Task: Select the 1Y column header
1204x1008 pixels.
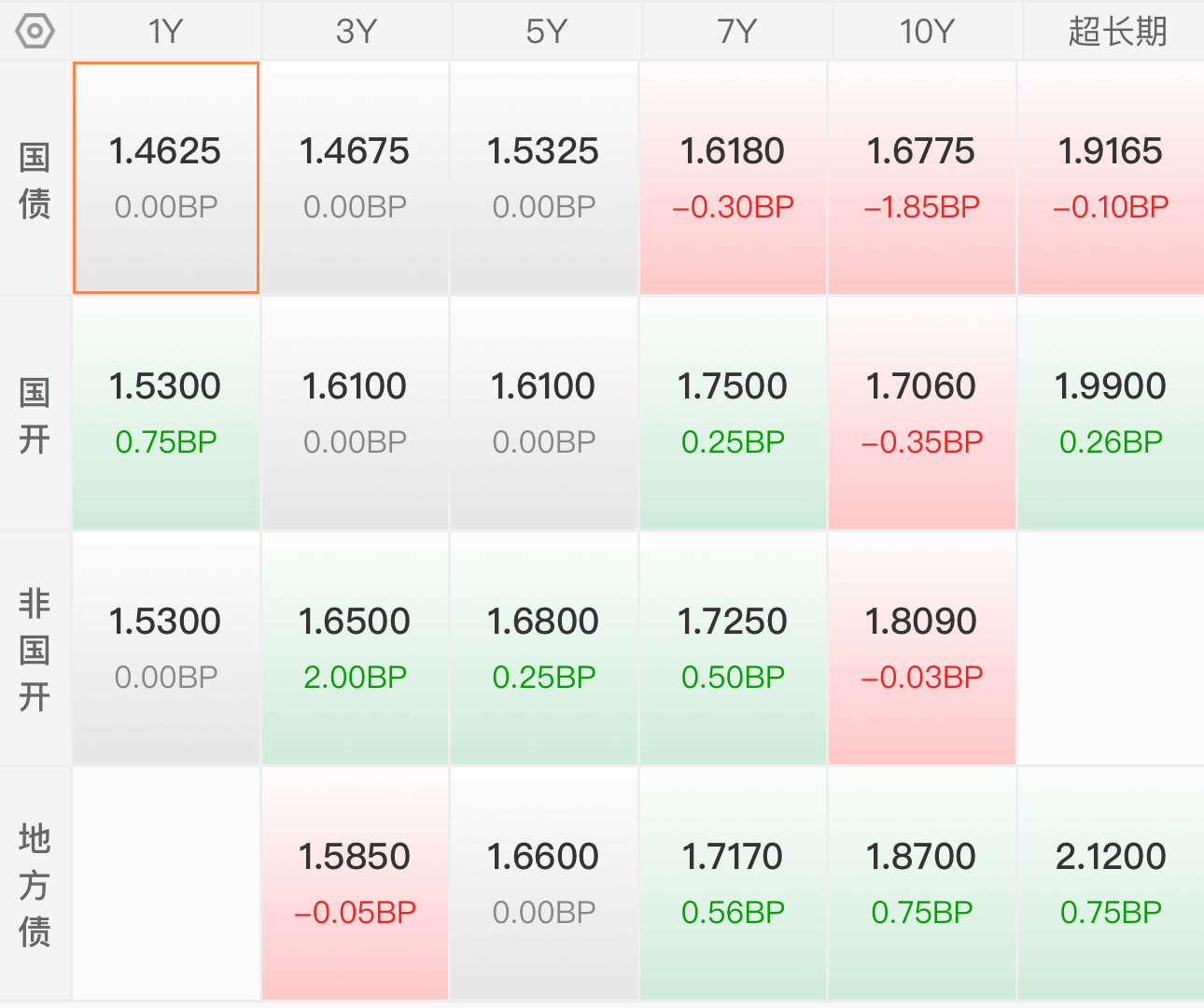Action: pos(166,32)
